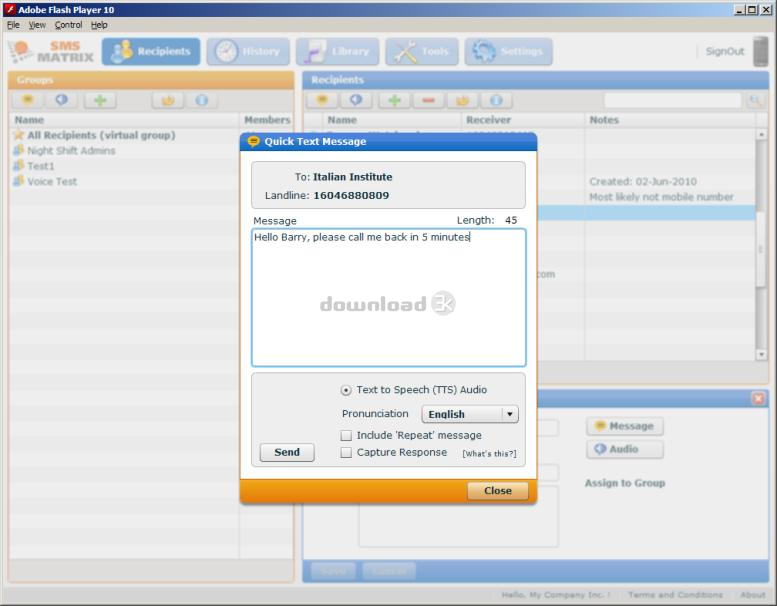777x606 pixels.
Task: Select Text to Speech (TTS) Audio radio
Action: (346, 390)
